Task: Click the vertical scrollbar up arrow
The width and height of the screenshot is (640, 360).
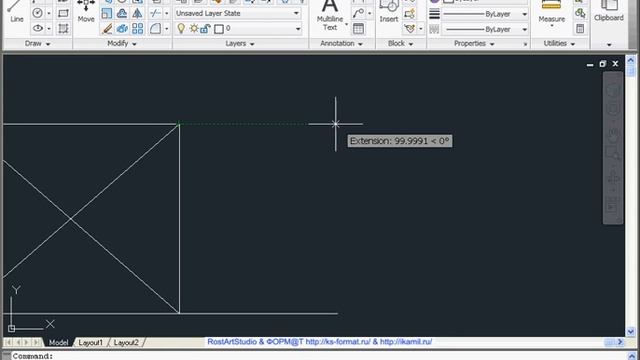Action: 631,60
